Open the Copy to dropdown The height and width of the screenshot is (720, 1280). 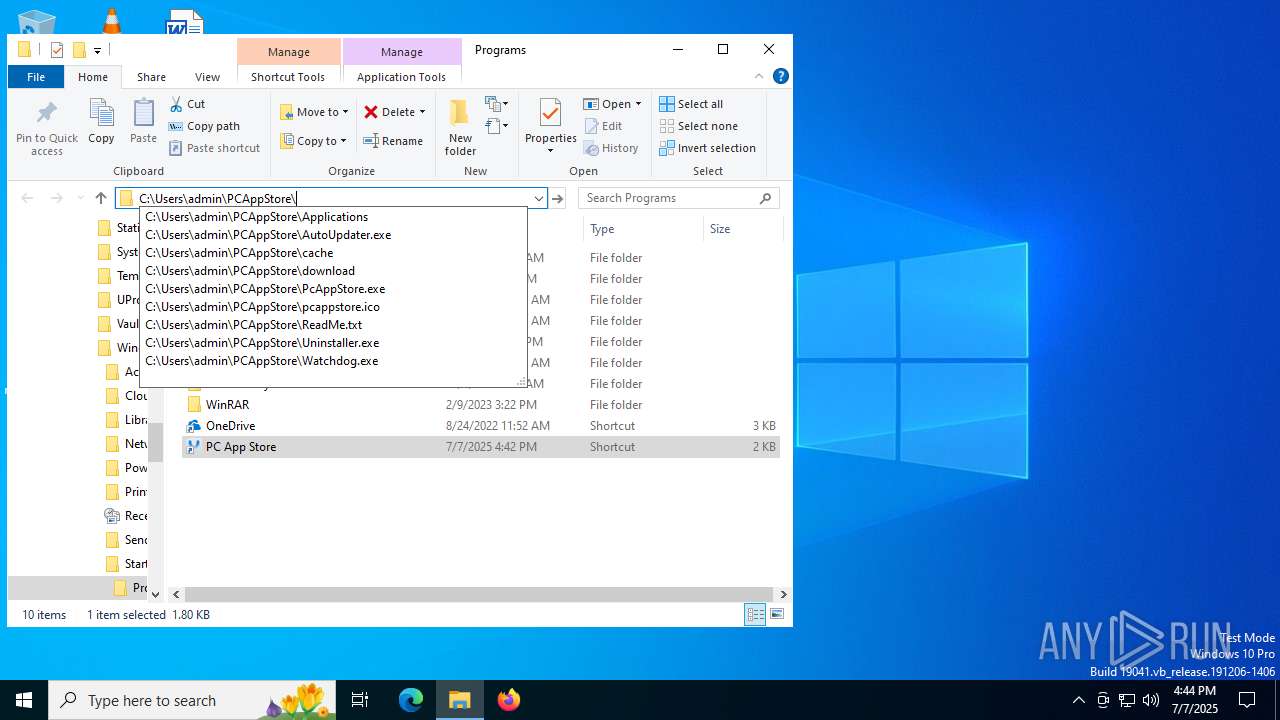[x=314, y=141]
